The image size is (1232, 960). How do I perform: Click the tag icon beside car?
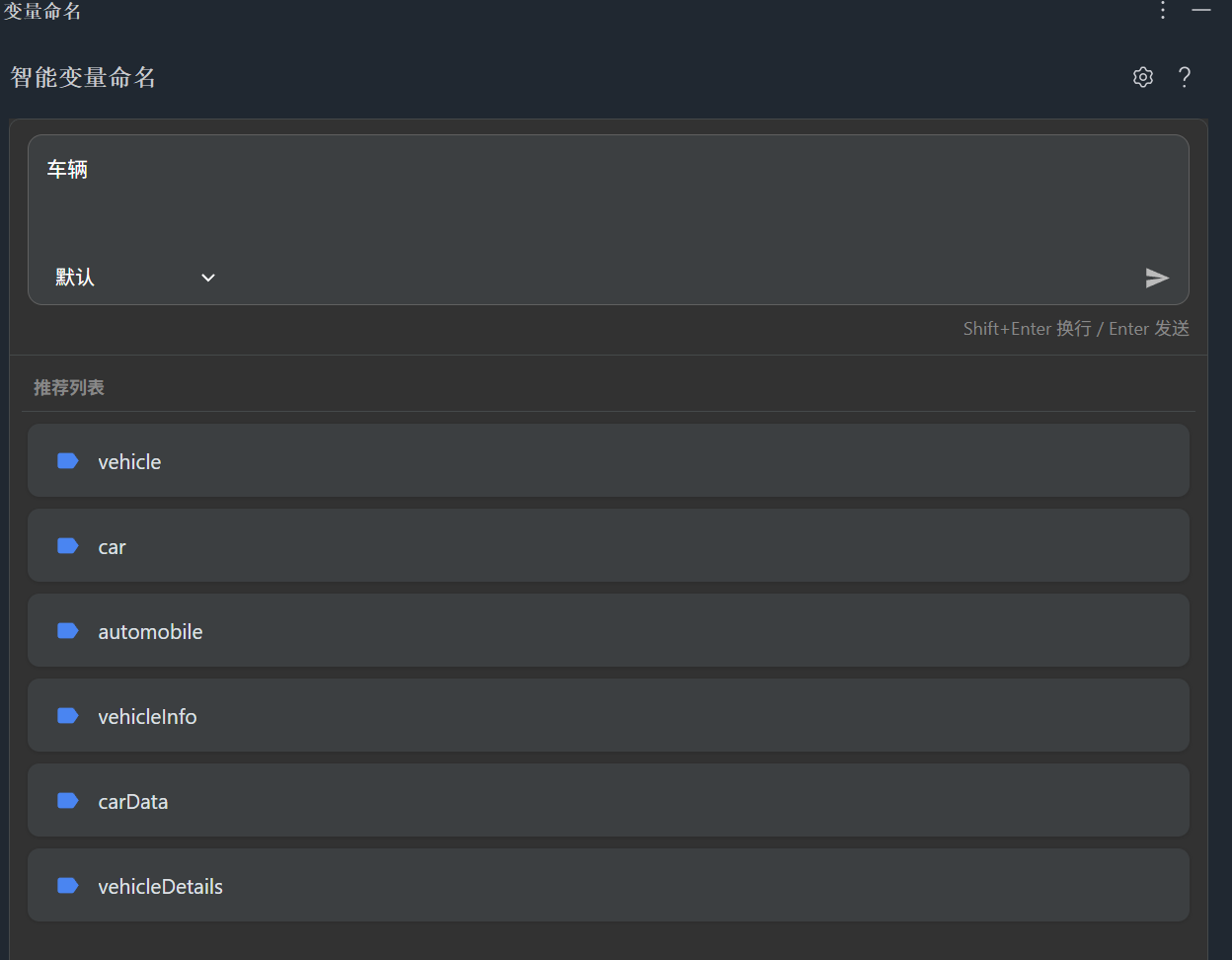(67, 546)
